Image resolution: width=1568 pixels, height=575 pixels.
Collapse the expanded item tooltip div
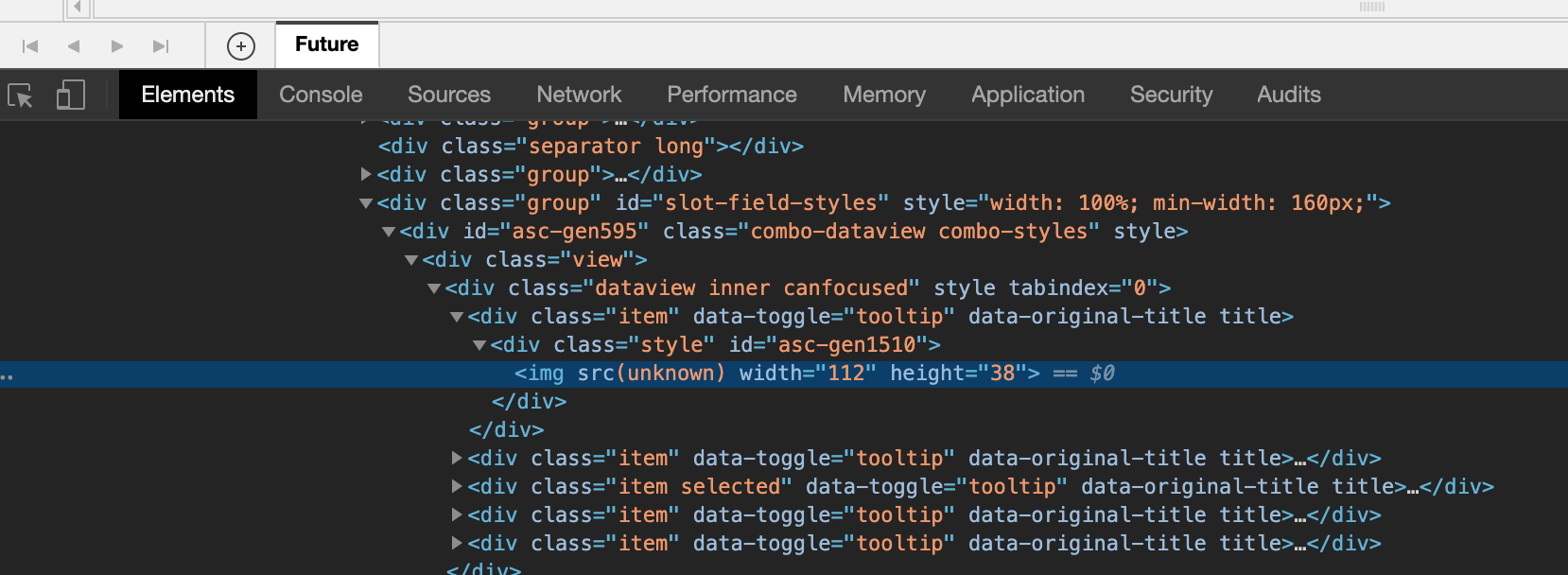tap(457, 317)
